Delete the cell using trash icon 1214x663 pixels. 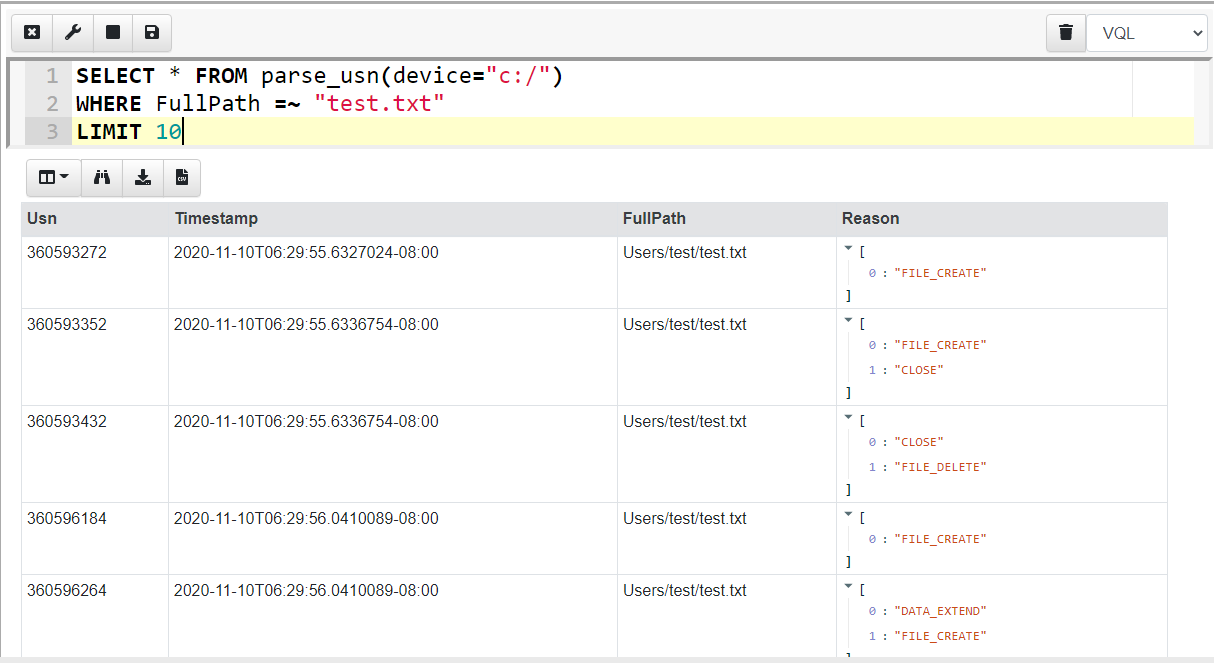coord(1066,33)
